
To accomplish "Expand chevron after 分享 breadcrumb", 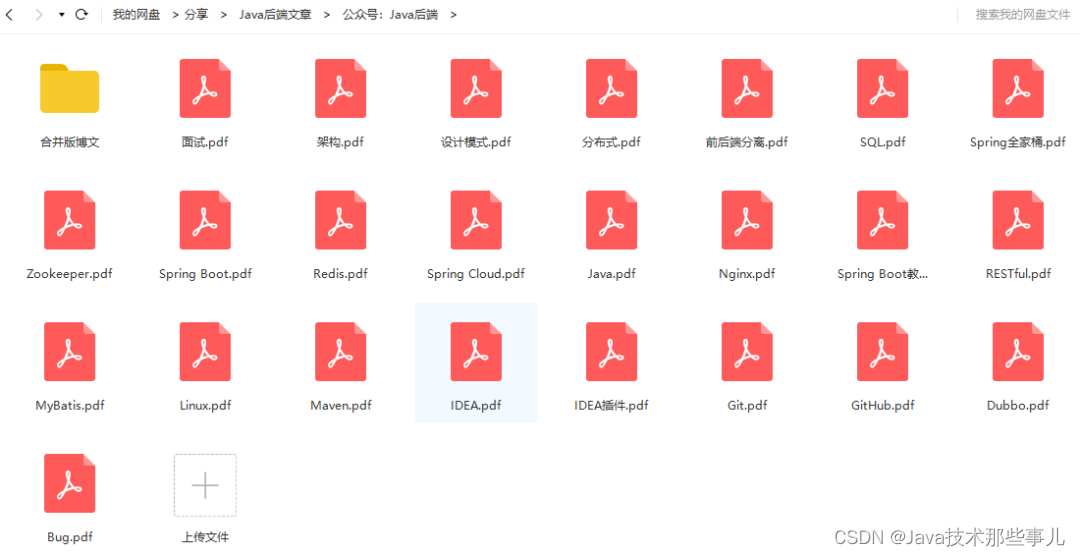I will [x=223, y=14].
